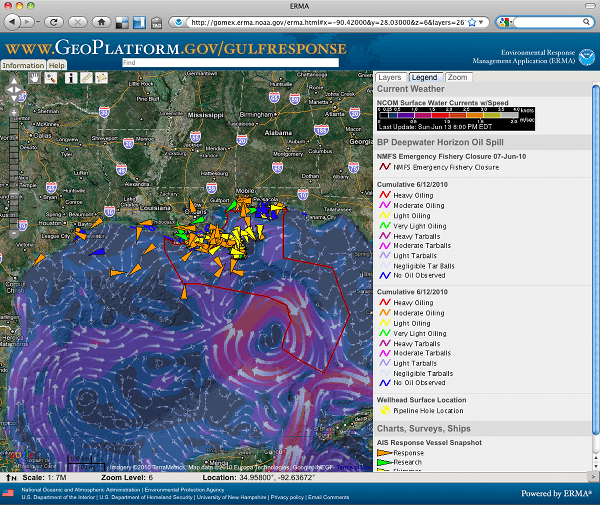Click the US flag icon in footer

click(x=8, y=494)
